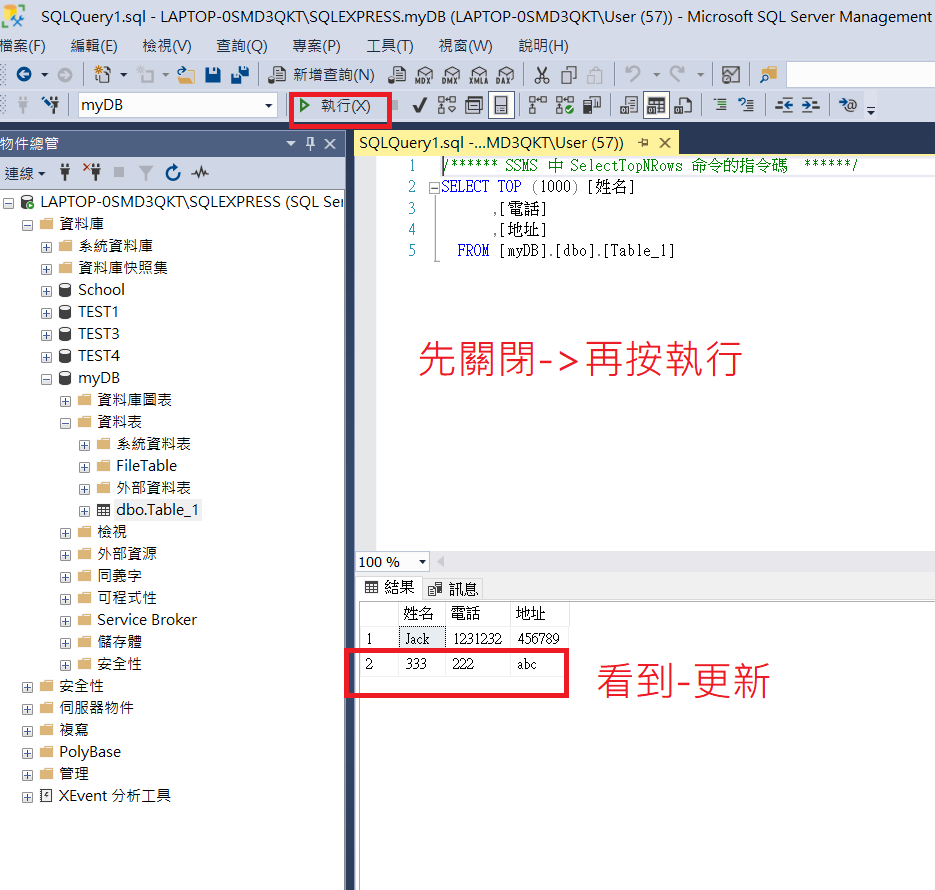
Task: Open the toolbar overflow options arrow
Action: click(x=871, y=110)
